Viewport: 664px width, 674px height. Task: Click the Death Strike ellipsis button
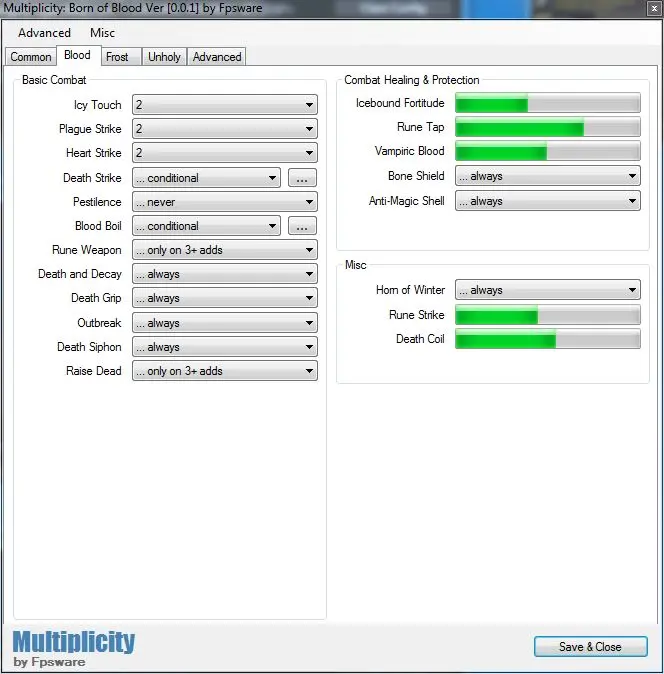tap(302, 178)
